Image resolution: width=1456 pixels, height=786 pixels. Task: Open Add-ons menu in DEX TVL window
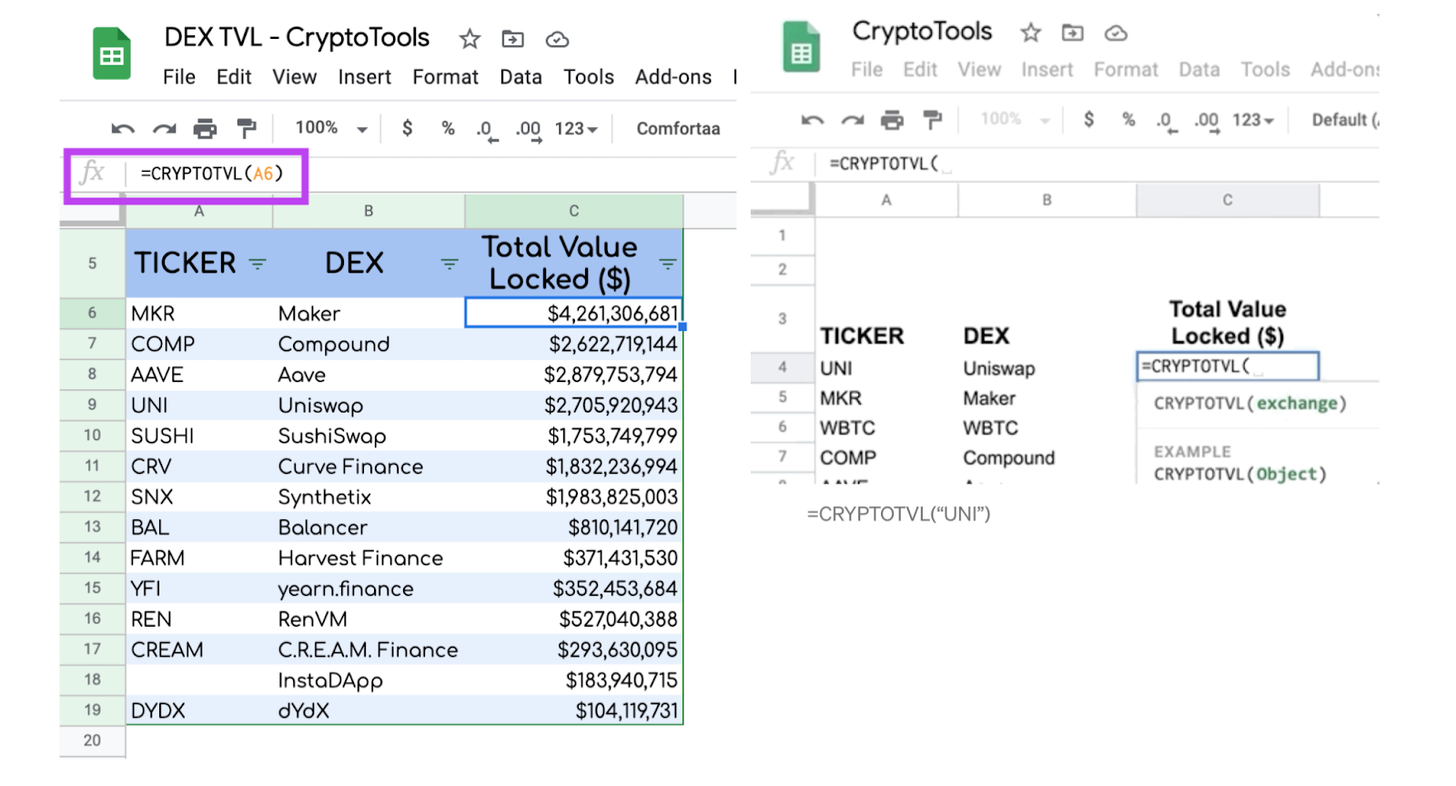pos(673,77)
